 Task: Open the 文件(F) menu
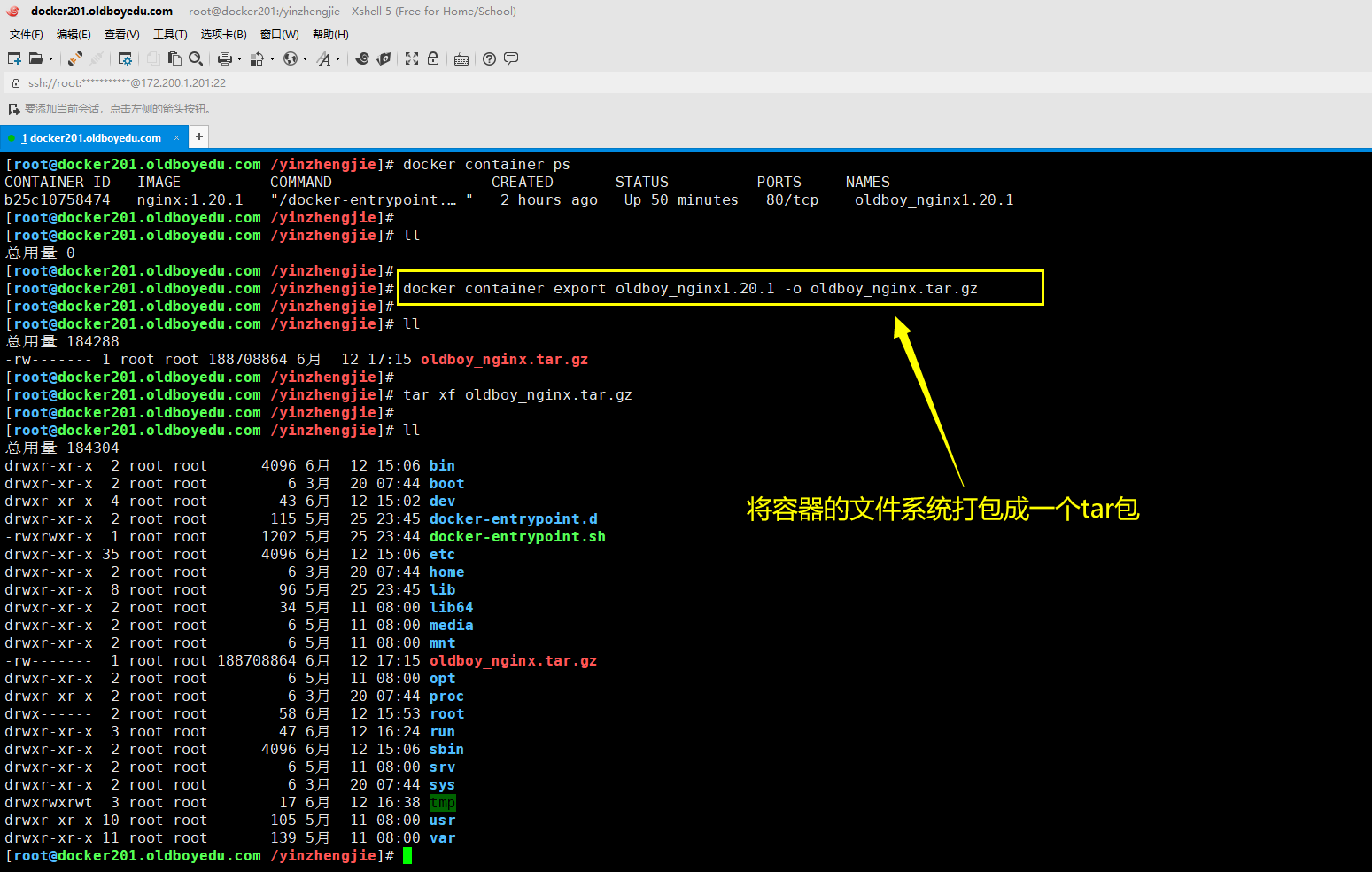coord(27,35)
